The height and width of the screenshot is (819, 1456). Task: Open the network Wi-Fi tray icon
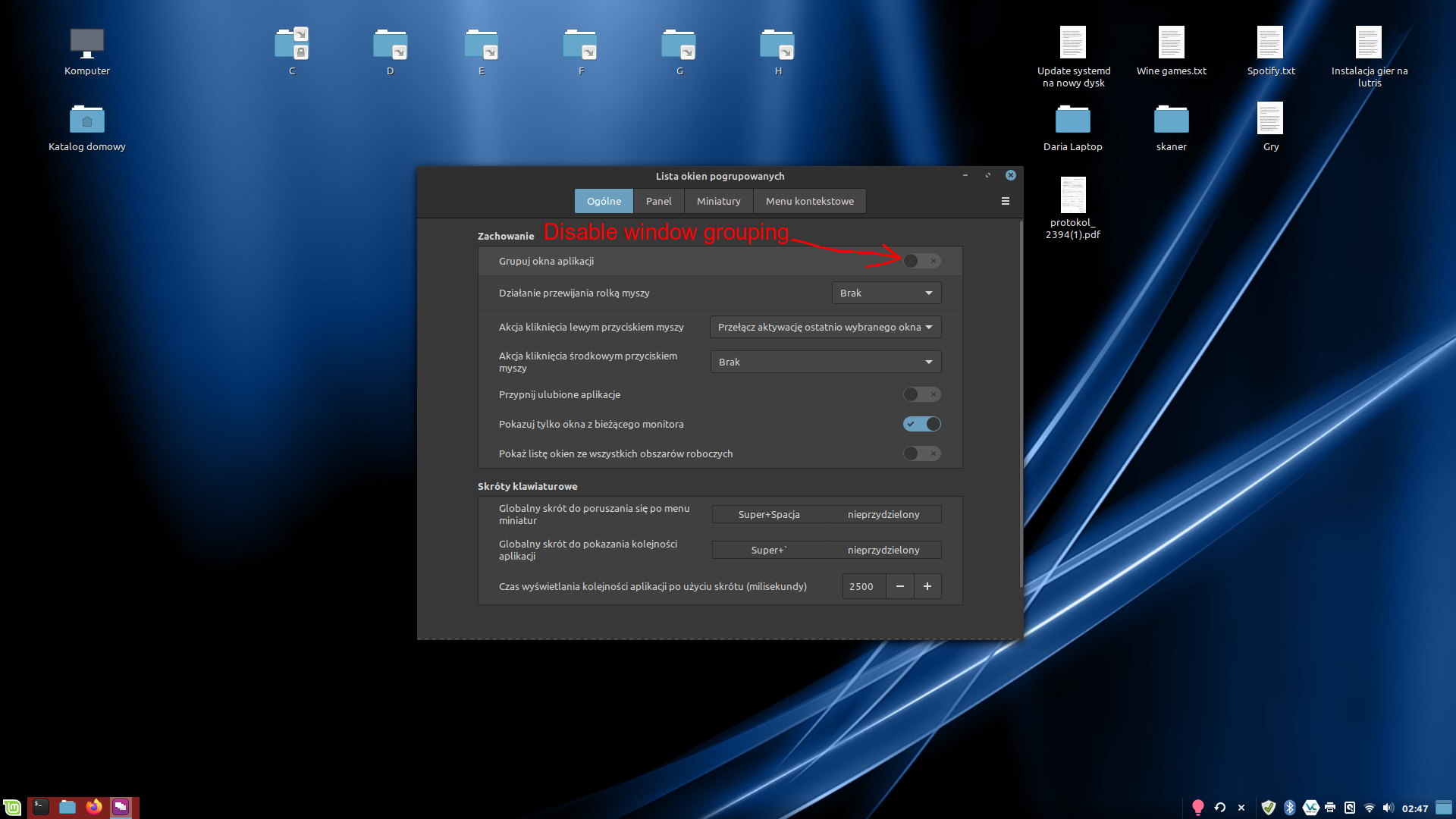tap(1369, 808)
